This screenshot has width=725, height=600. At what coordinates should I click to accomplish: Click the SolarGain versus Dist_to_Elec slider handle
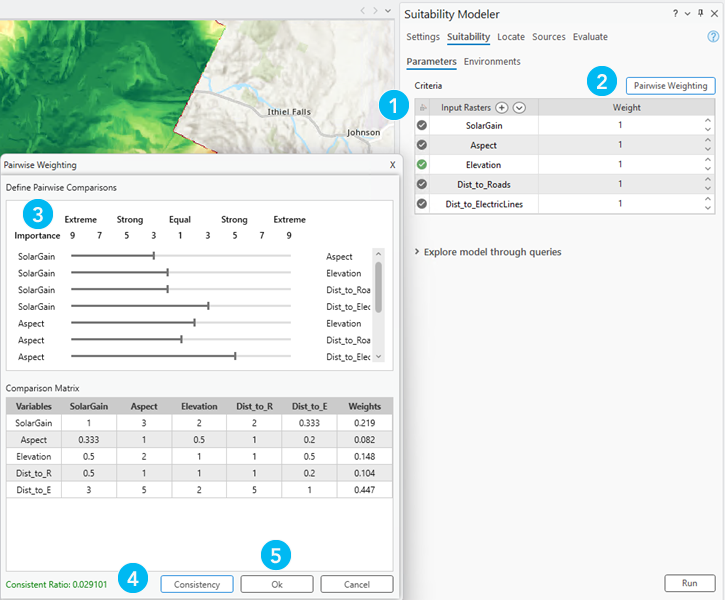coord(208,306)
